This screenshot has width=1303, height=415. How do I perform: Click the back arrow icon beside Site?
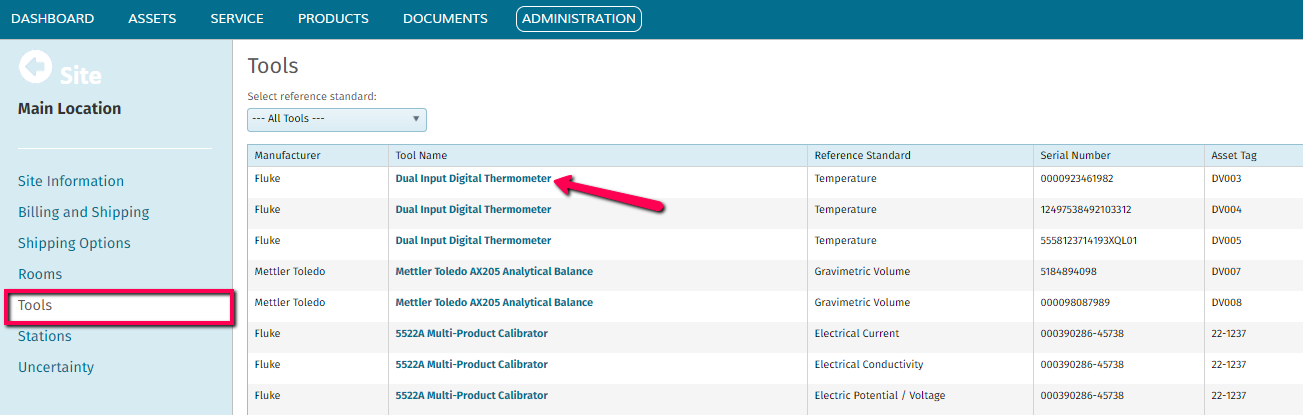coord(35,68)
